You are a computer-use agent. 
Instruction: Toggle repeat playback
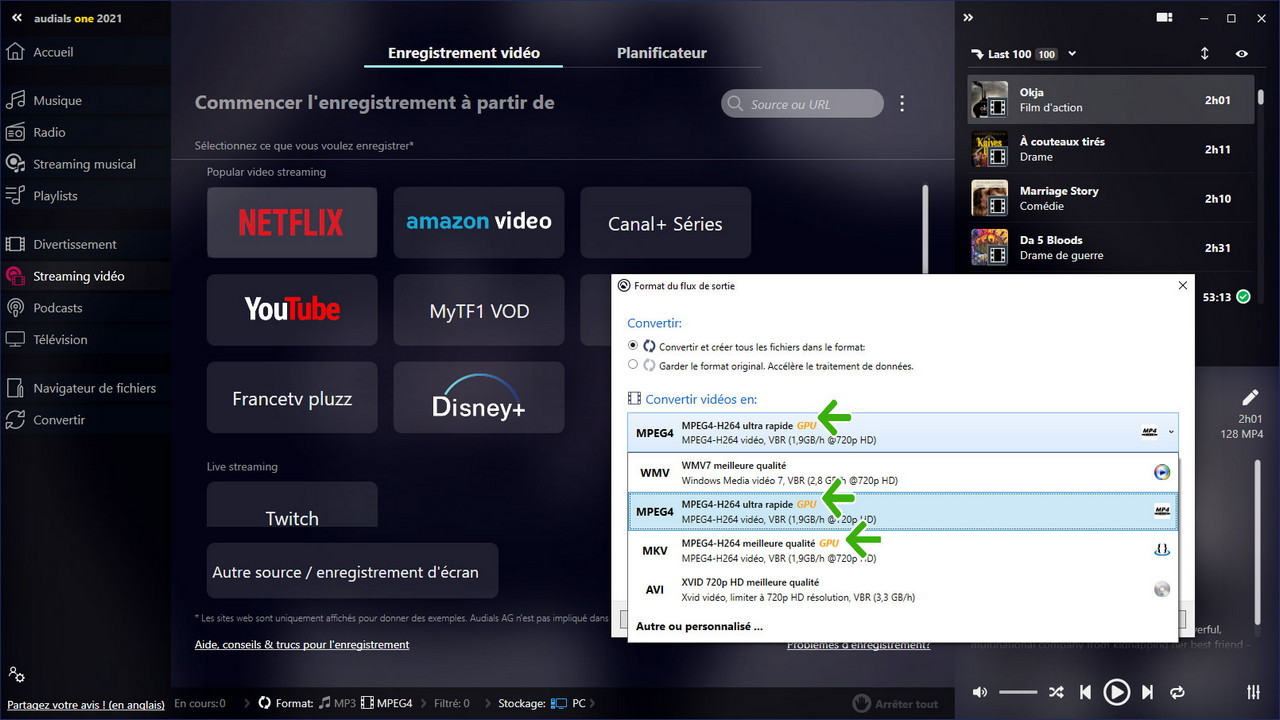1177,692
